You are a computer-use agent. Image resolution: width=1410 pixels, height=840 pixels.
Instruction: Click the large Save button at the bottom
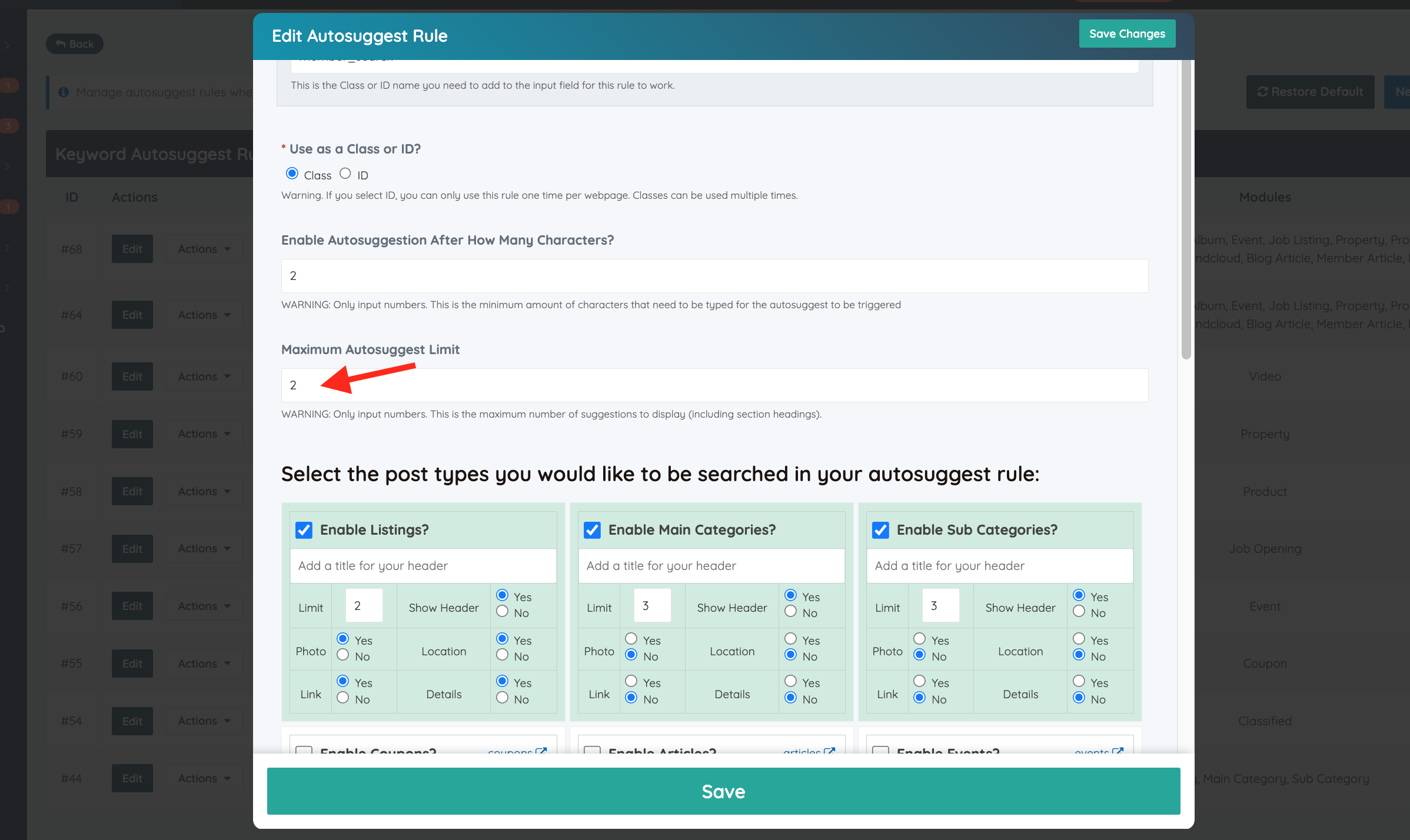tap(723, 791)
